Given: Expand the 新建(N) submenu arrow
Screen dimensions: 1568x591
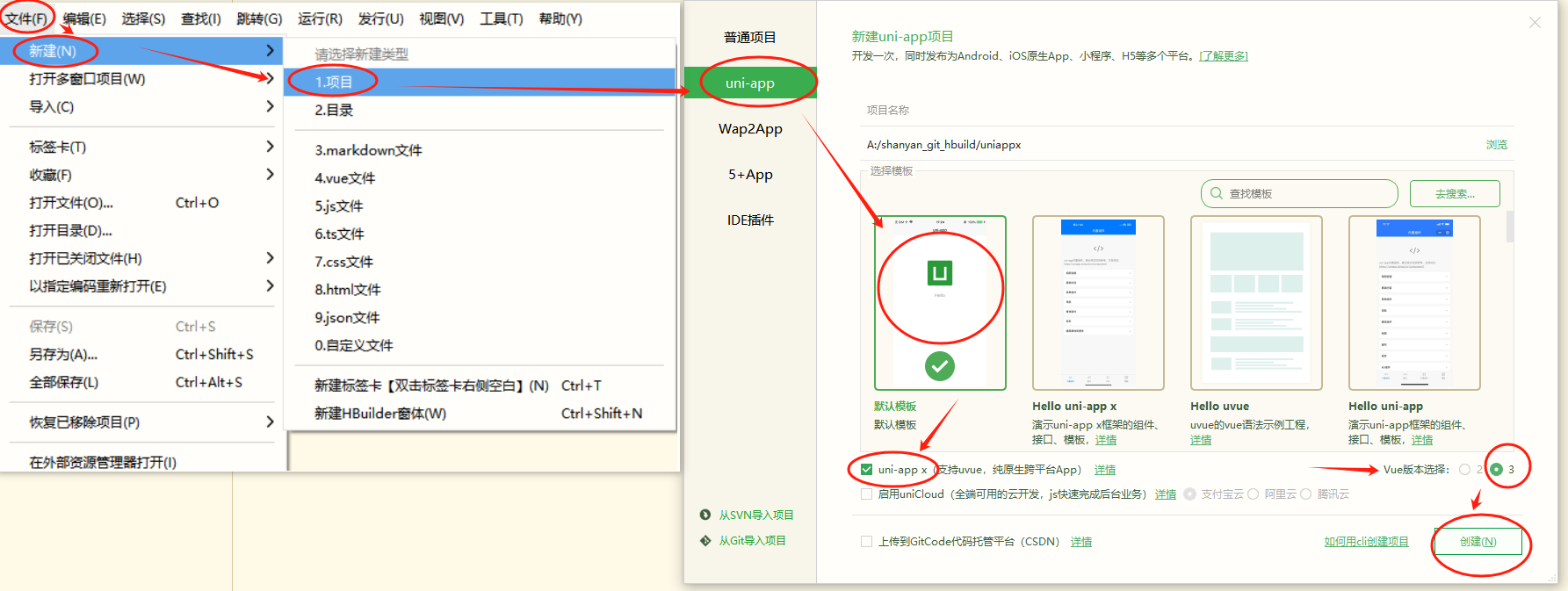Looking at the screenshot, I should coord(270,51).
